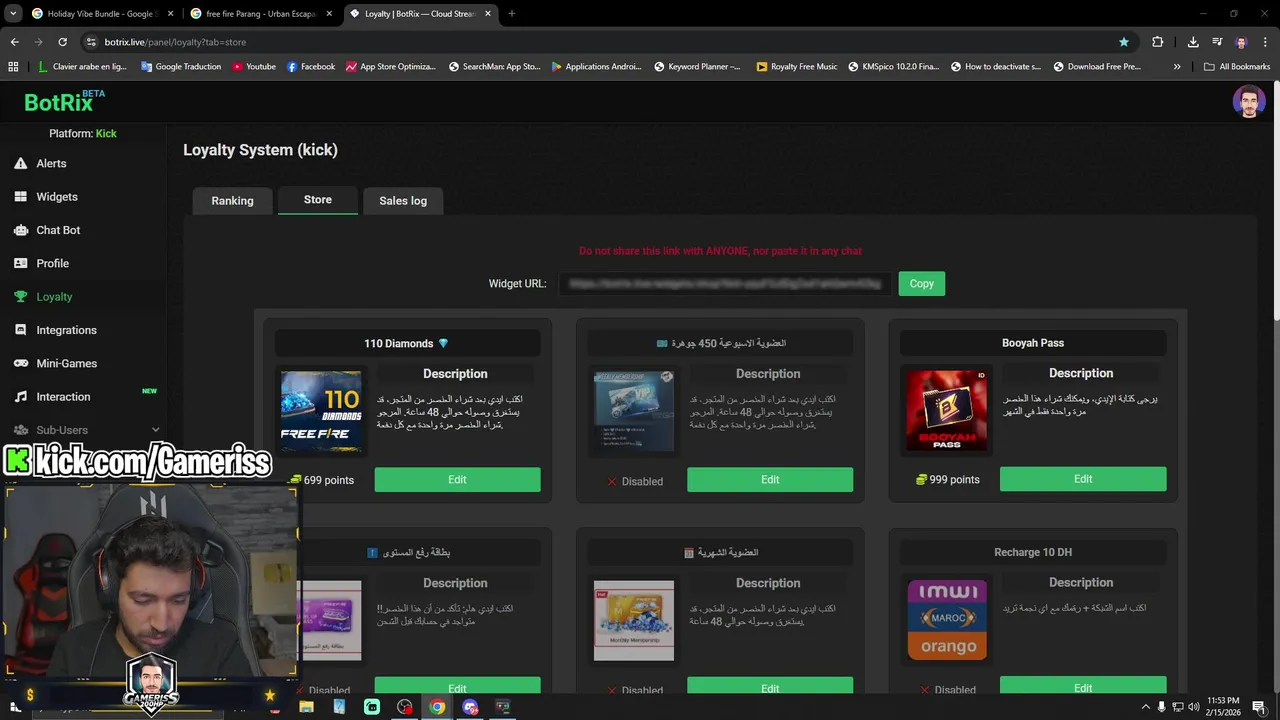
Task: Edit the 450 gems weekly membership item
Action: coord(770,480)
